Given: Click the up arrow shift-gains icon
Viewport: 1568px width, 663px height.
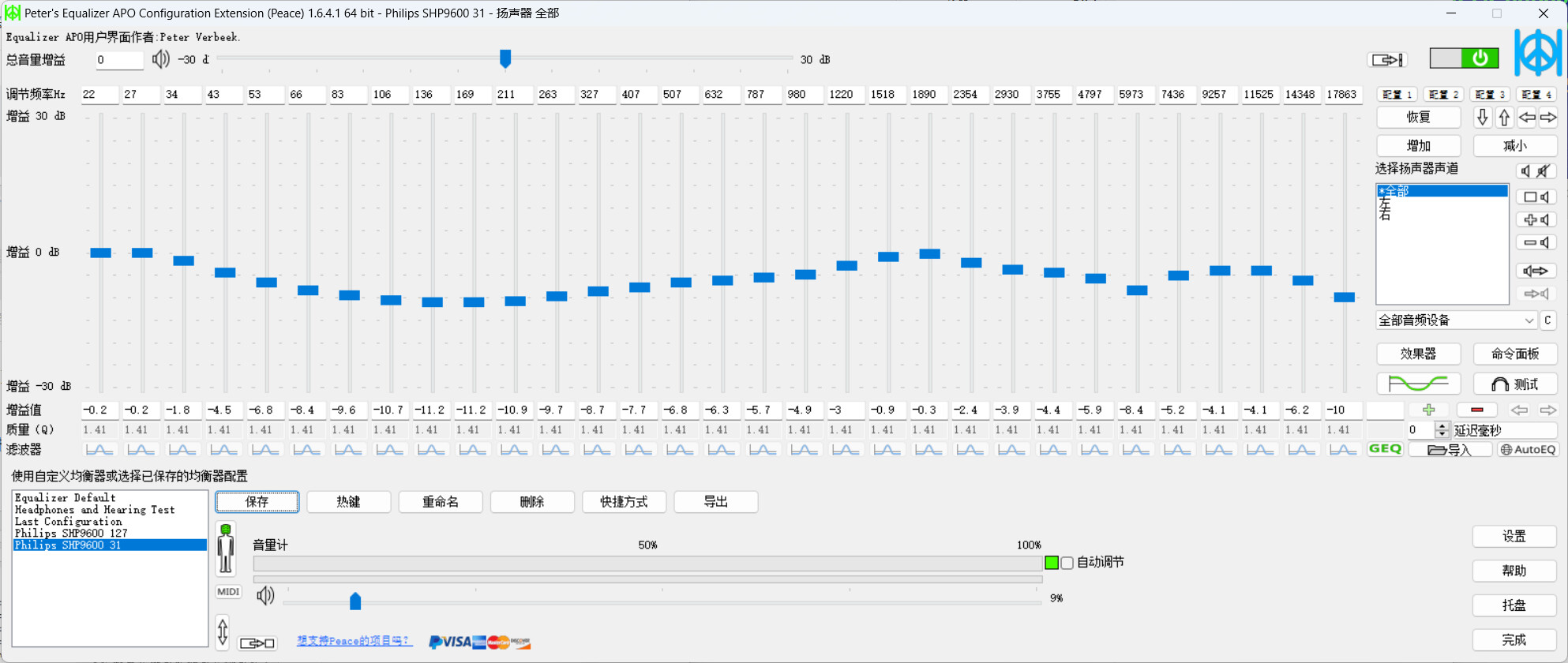Looking at the screenshot, I should click(x=1505, y=118).
